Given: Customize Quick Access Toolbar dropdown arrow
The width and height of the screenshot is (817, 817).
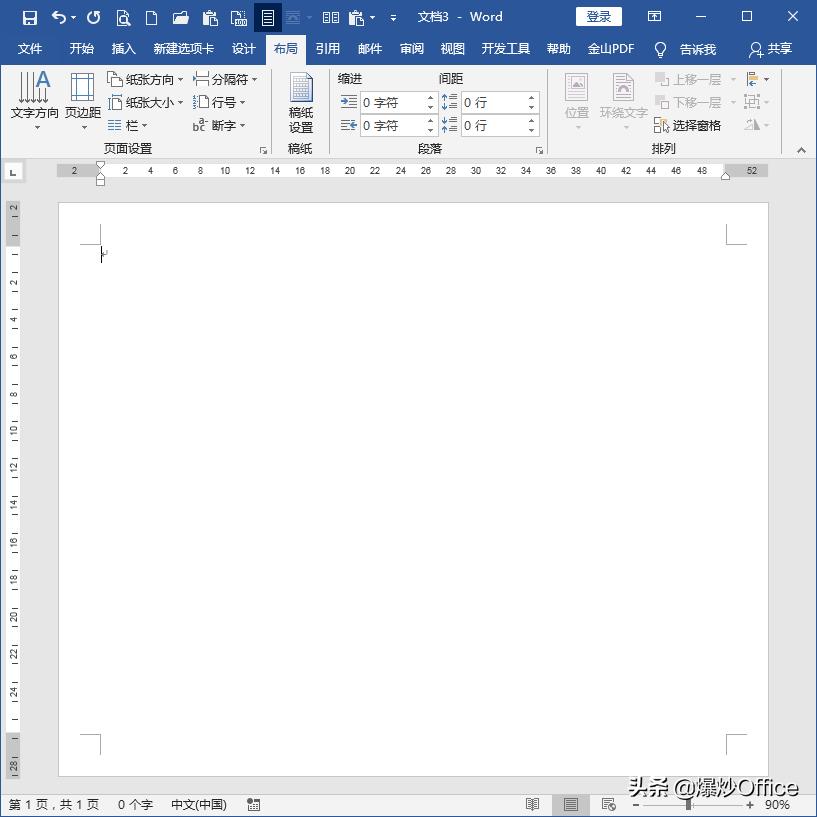Looking at the screenshot, I should 393,18.
